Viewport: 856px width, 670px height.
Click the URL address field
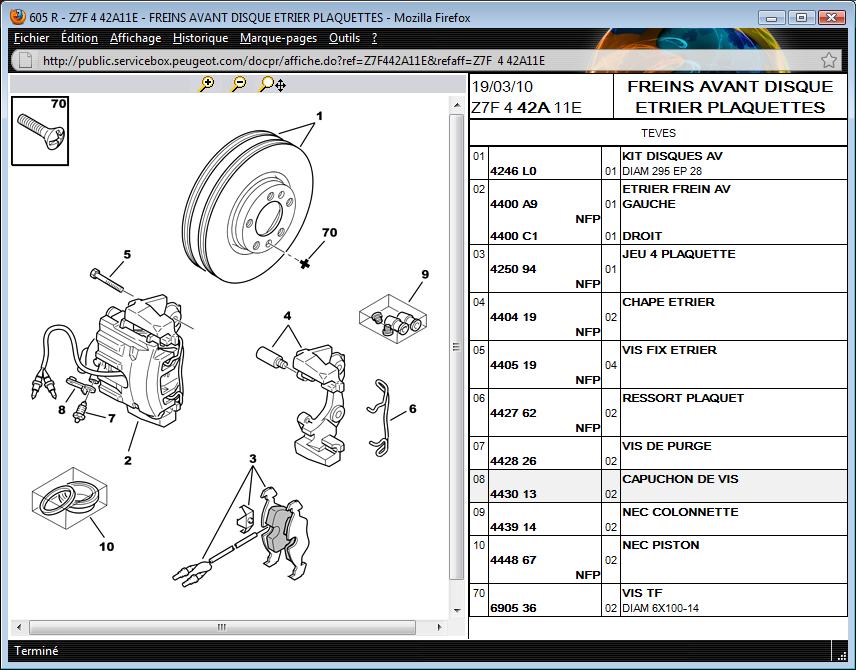(x=420, y=60)
